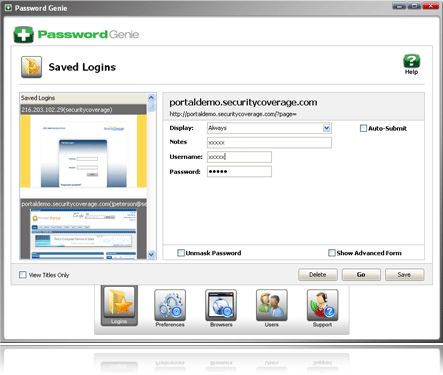Click the Saved Logins folder star icon
Viewport: 443px width, 375px height.
(32, 67)
